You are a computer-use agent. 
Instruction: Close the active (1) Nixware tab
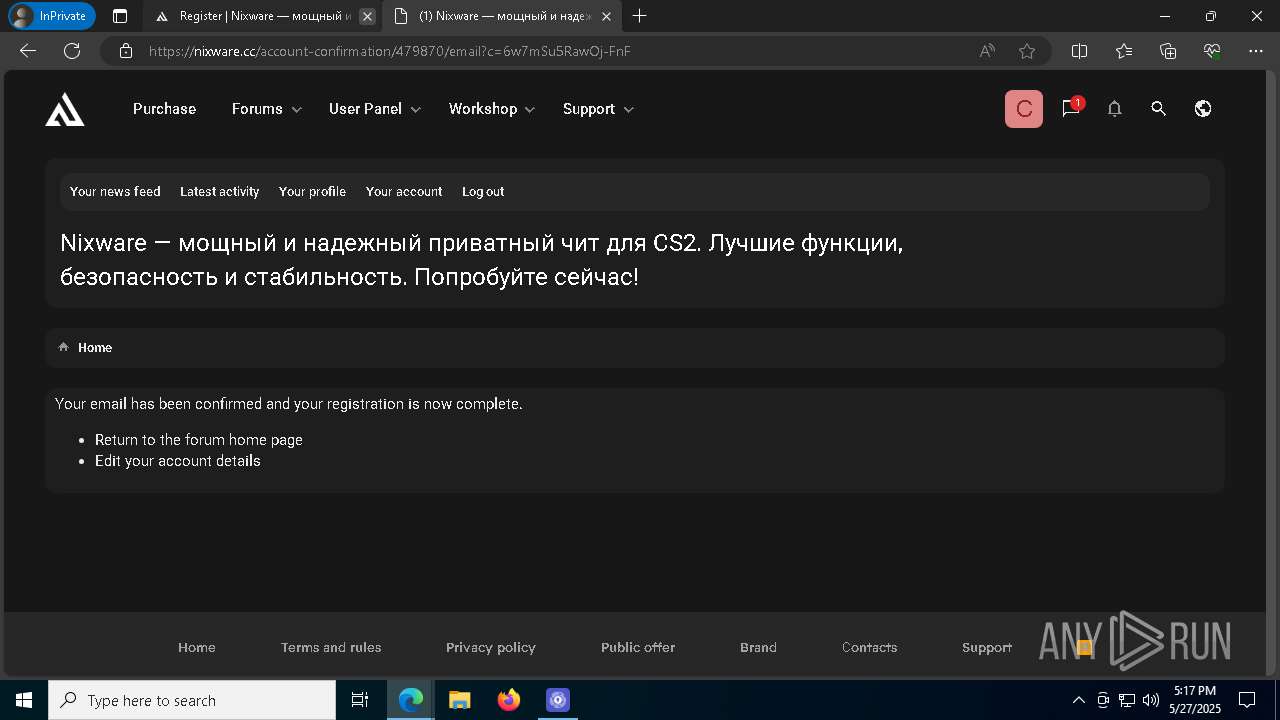coord(606,16)
